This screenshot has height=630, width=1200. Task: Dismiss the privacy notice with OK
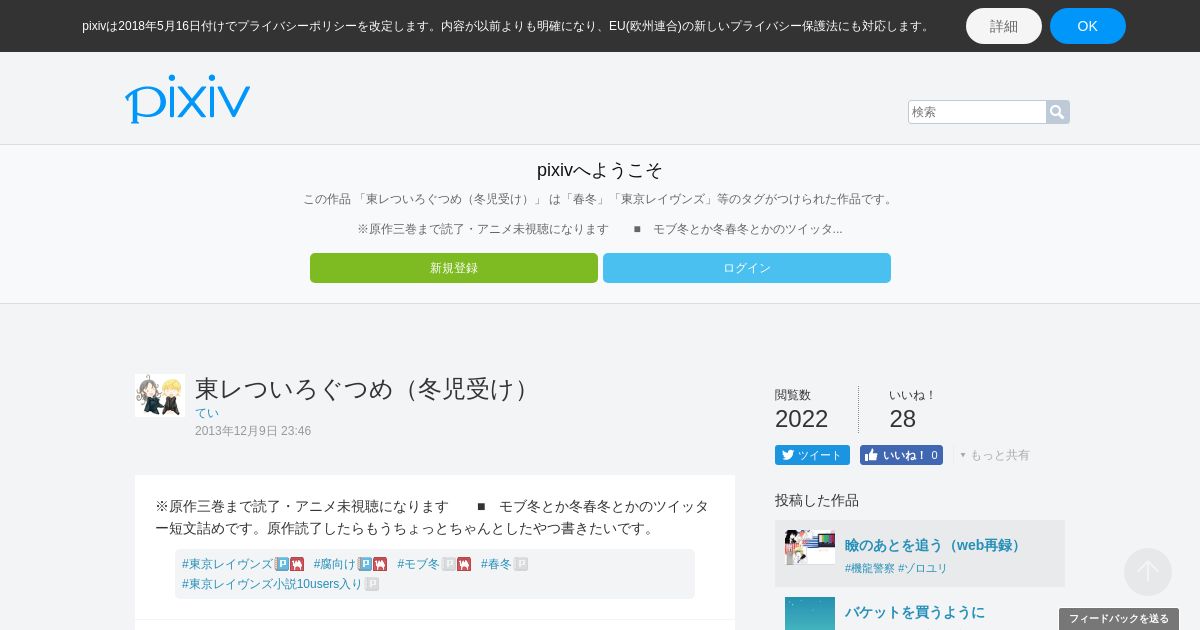point(1088,26)
